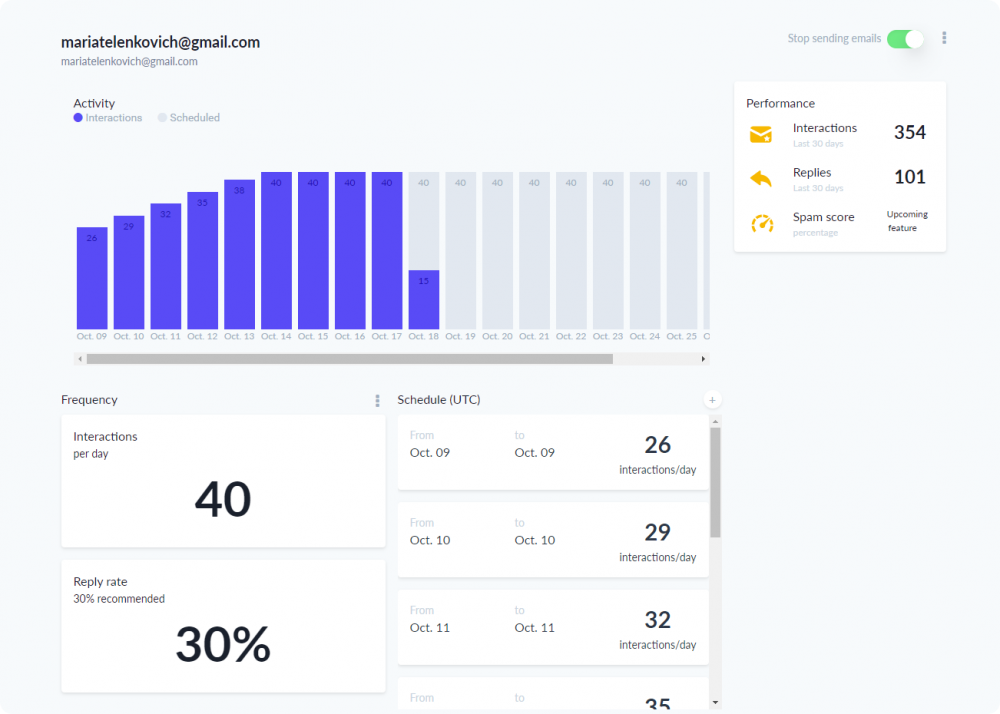Add a new schedule with plus icon
The width and height of the screenshot is (1000, 714).
[x=712, y=400]
